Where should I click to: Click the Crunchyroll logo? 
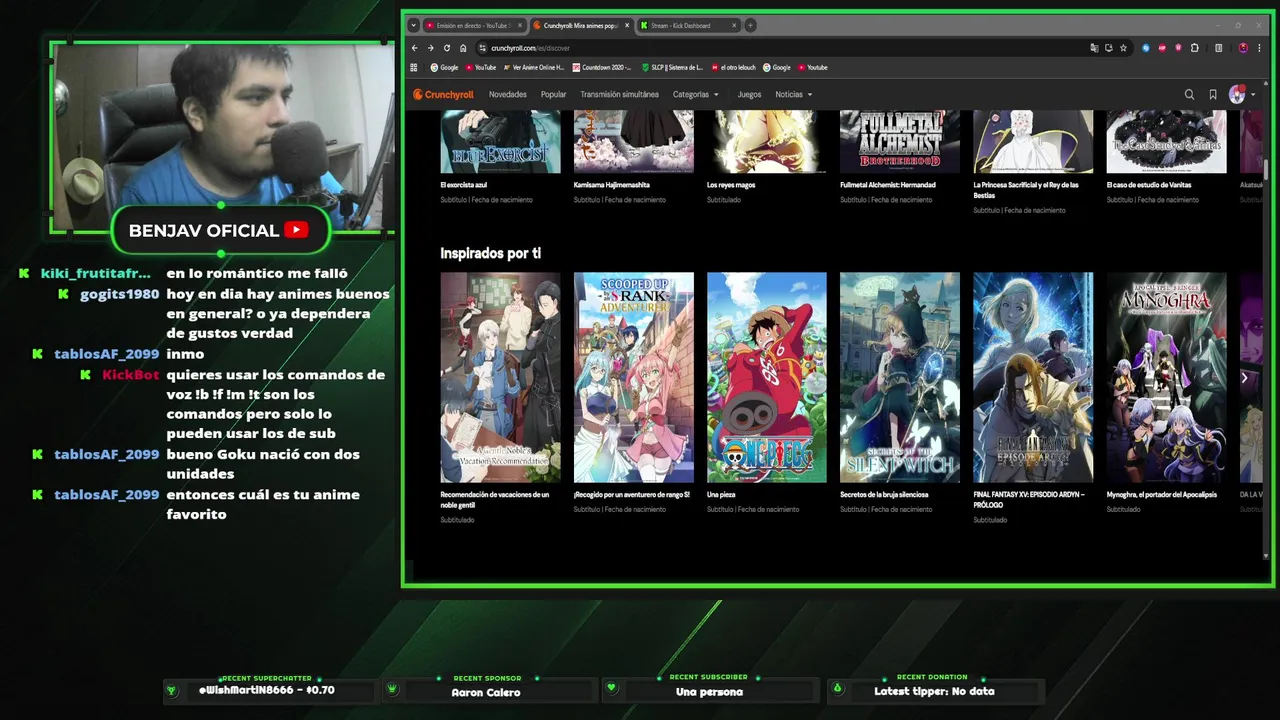point(443,95)
